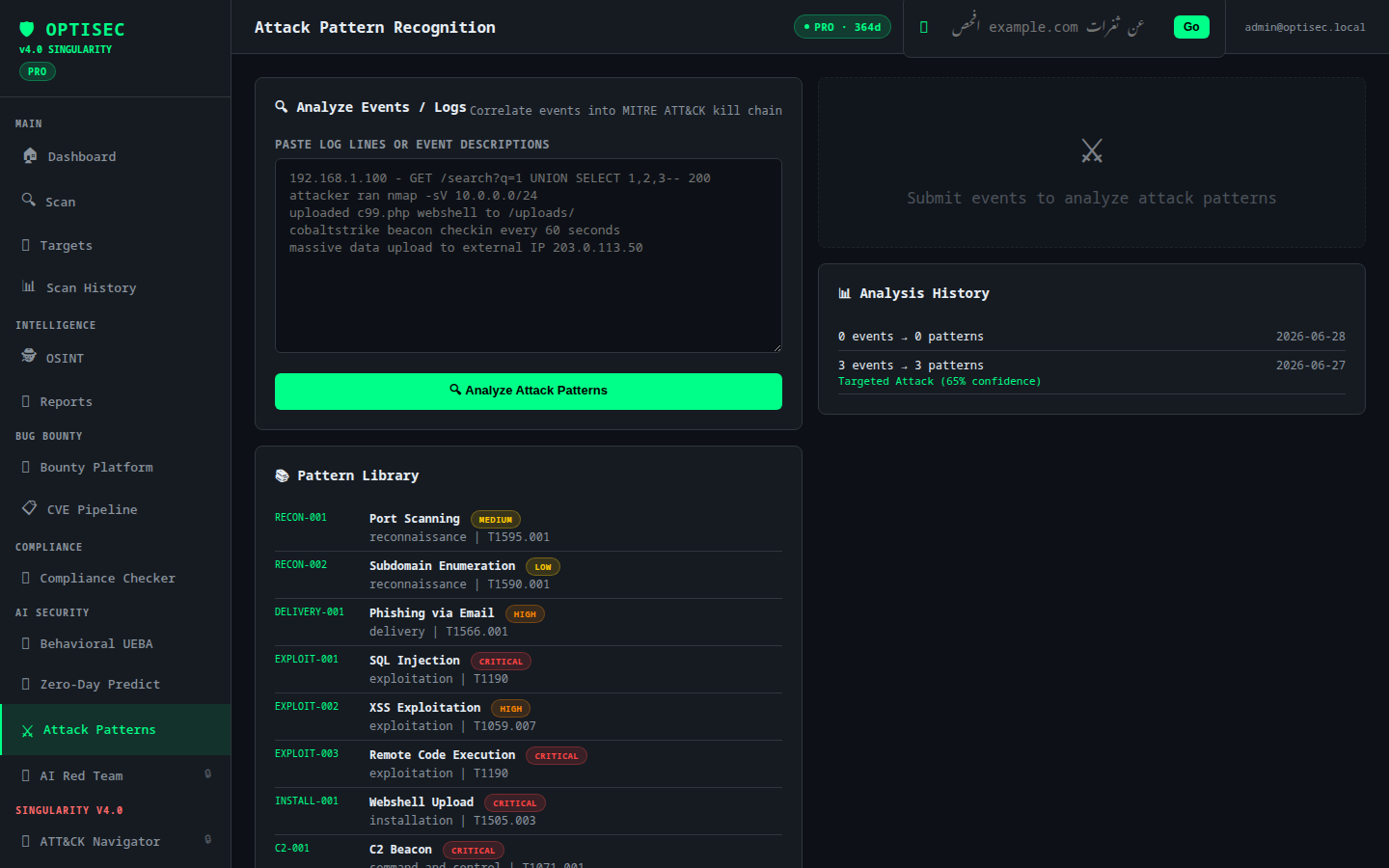Click the crossed swords placeholder icon
Viewport: 1389px width, 868px height.
tap(1092, 150)
